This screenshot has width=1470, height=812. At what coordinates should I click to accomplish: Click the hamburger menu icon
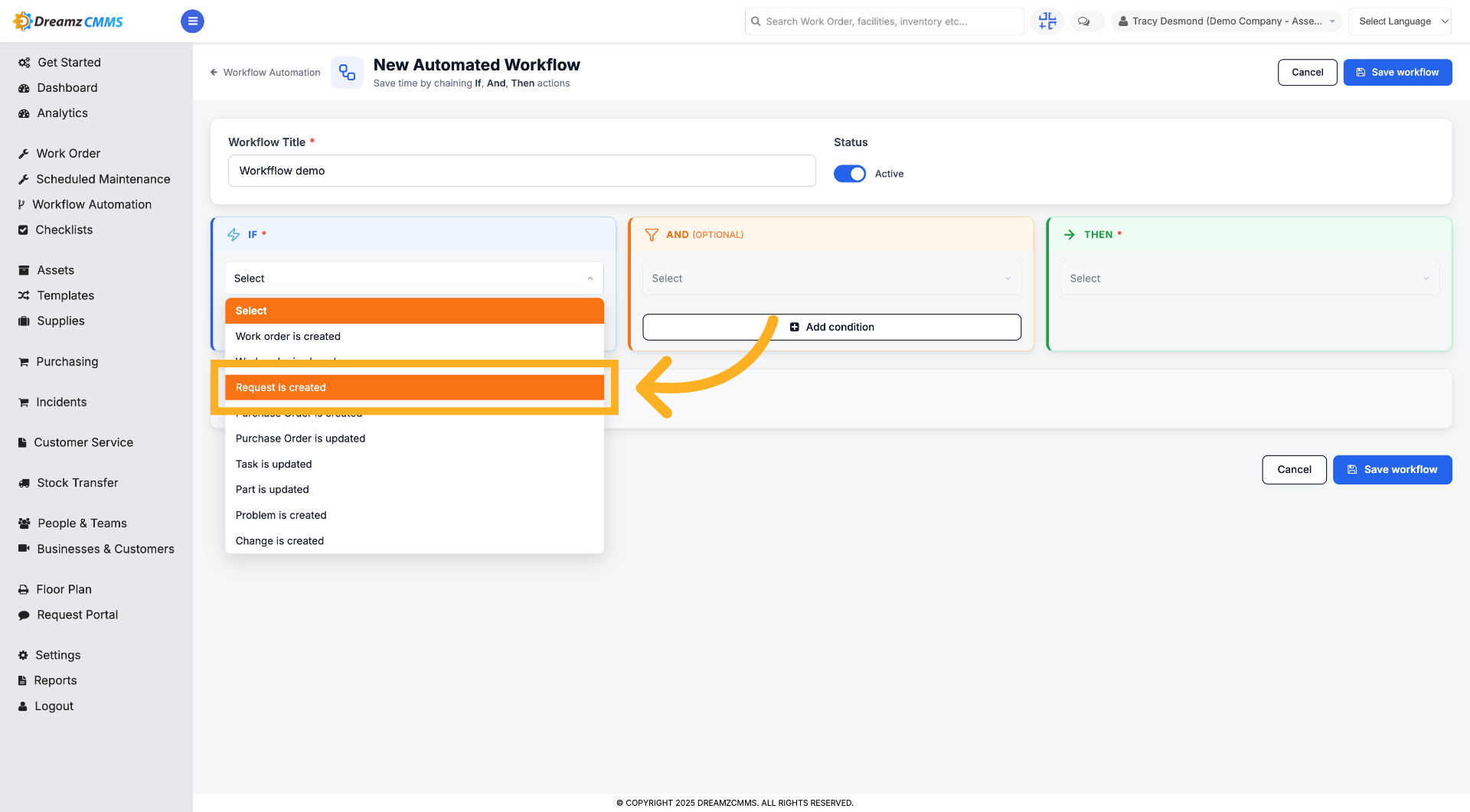click(192, 21)
